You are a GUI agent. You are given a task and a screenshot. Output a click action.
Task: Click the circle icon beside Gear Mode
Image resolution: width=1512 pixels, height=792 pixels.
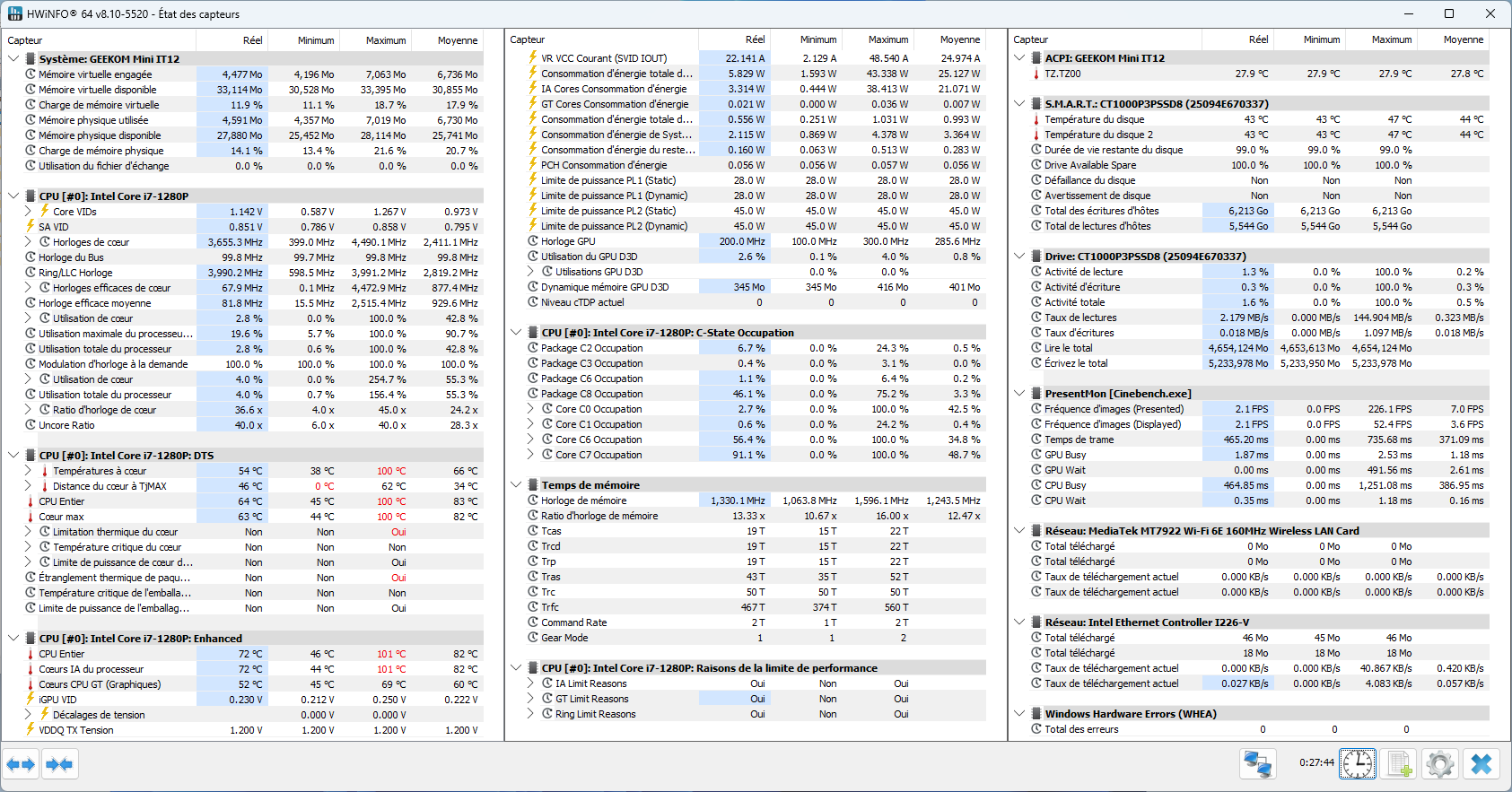533,638
